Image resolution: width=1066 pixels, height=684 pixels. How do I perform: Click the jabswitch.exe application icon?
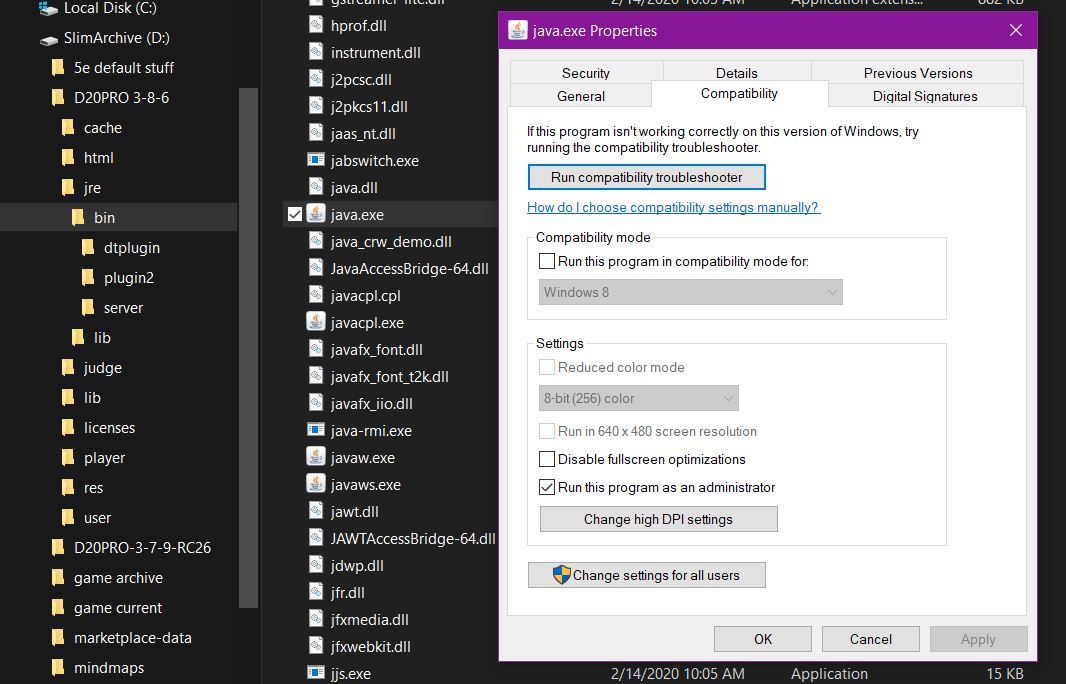click(x=316, y=160)
